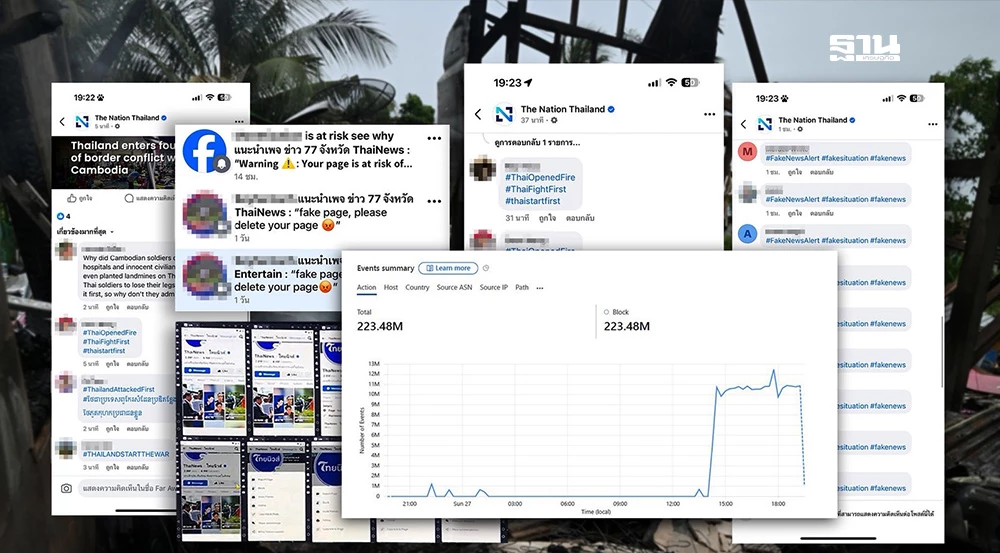Viewport: 1000px width, 553px height.
Task: Select the Source ASN tab
Action: (454, 288)
